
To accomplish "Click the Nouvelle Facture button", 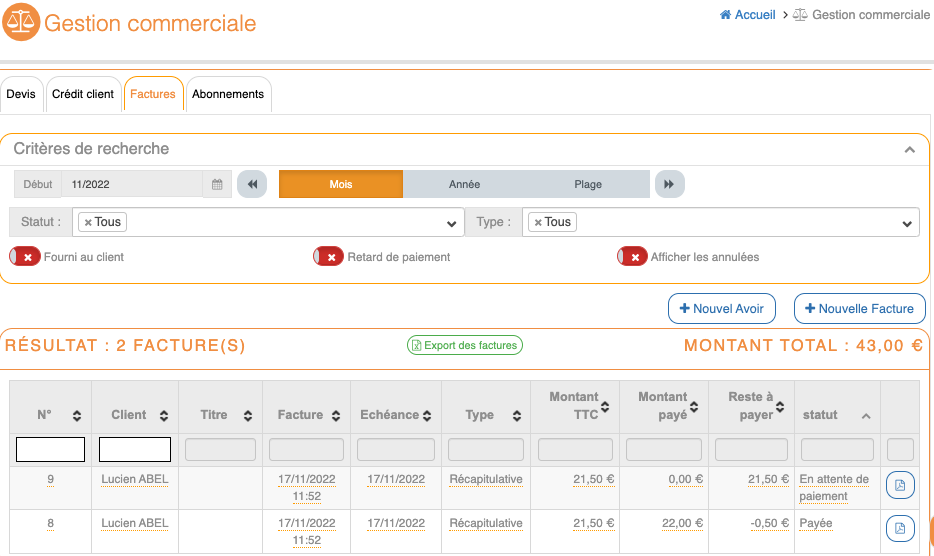I will pyautogui.click(x=859, y=309).
